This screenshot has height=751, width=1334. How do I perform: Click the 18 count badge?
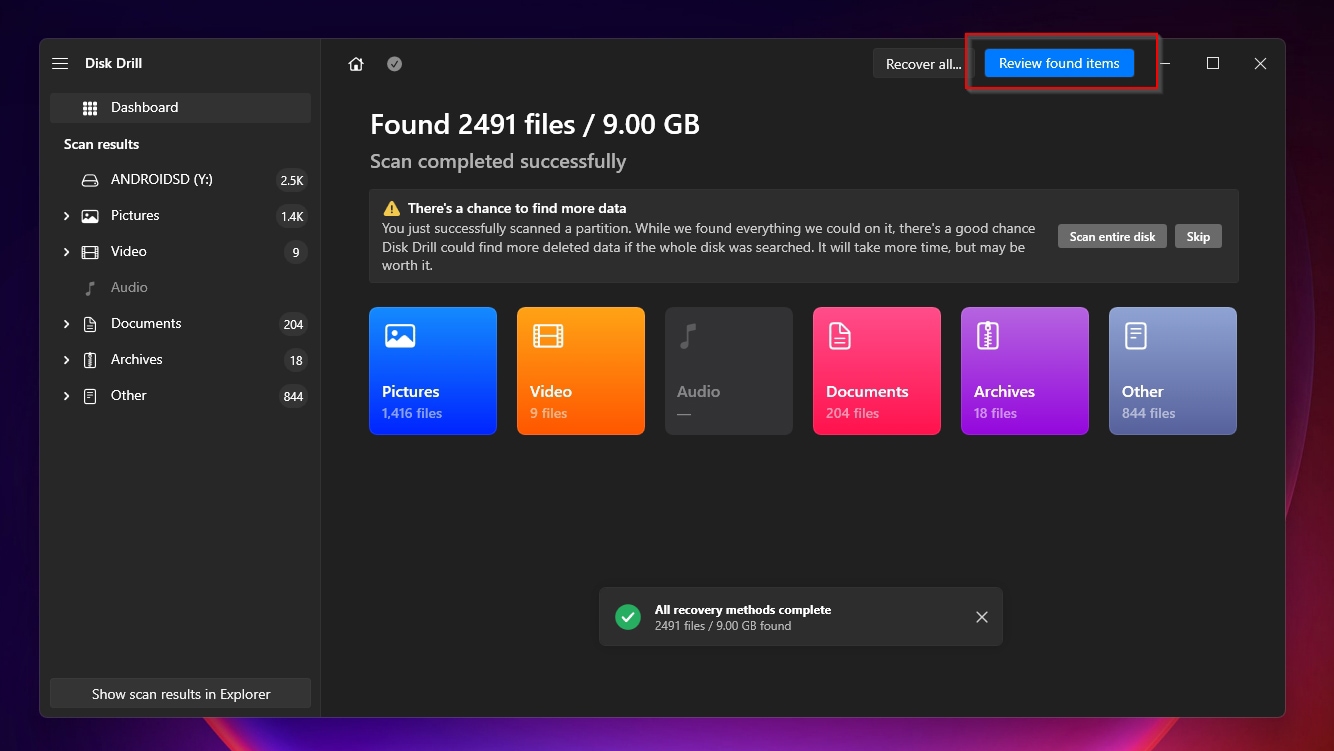[296, 361]
